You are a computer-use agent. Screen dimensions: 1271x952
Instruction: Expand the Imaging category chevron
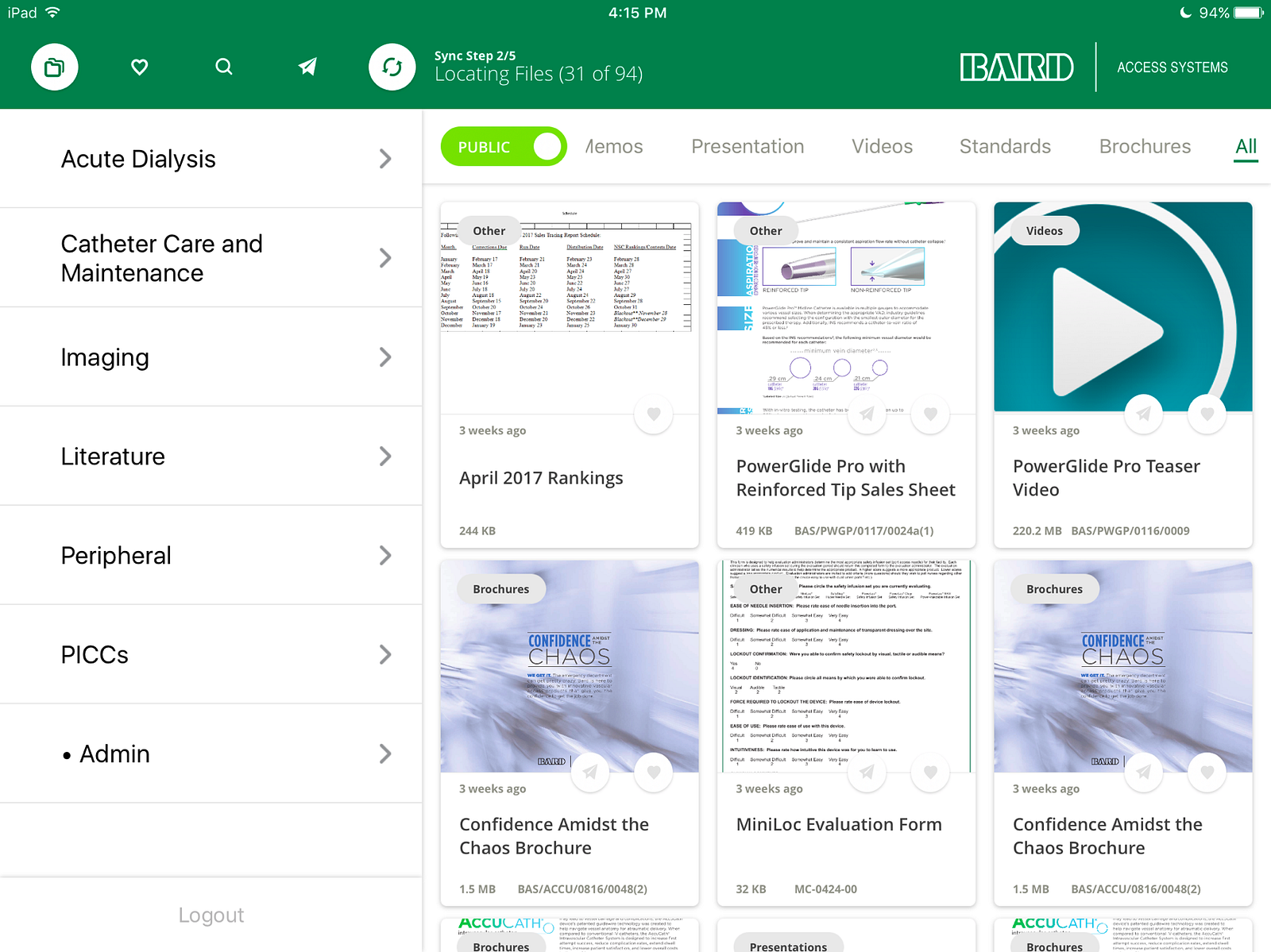[385, 357]
